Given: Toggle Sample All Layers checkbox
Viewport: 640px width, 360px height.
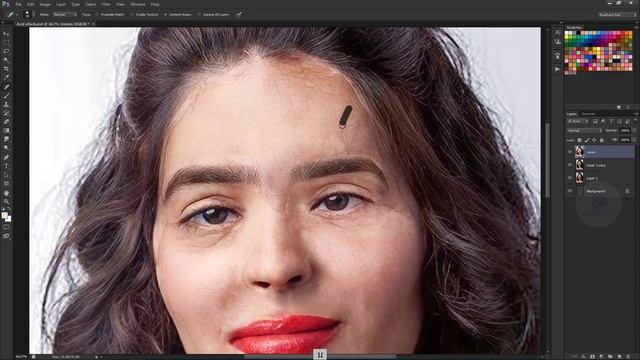Looking at the screenshot, I should coord(213,14).
